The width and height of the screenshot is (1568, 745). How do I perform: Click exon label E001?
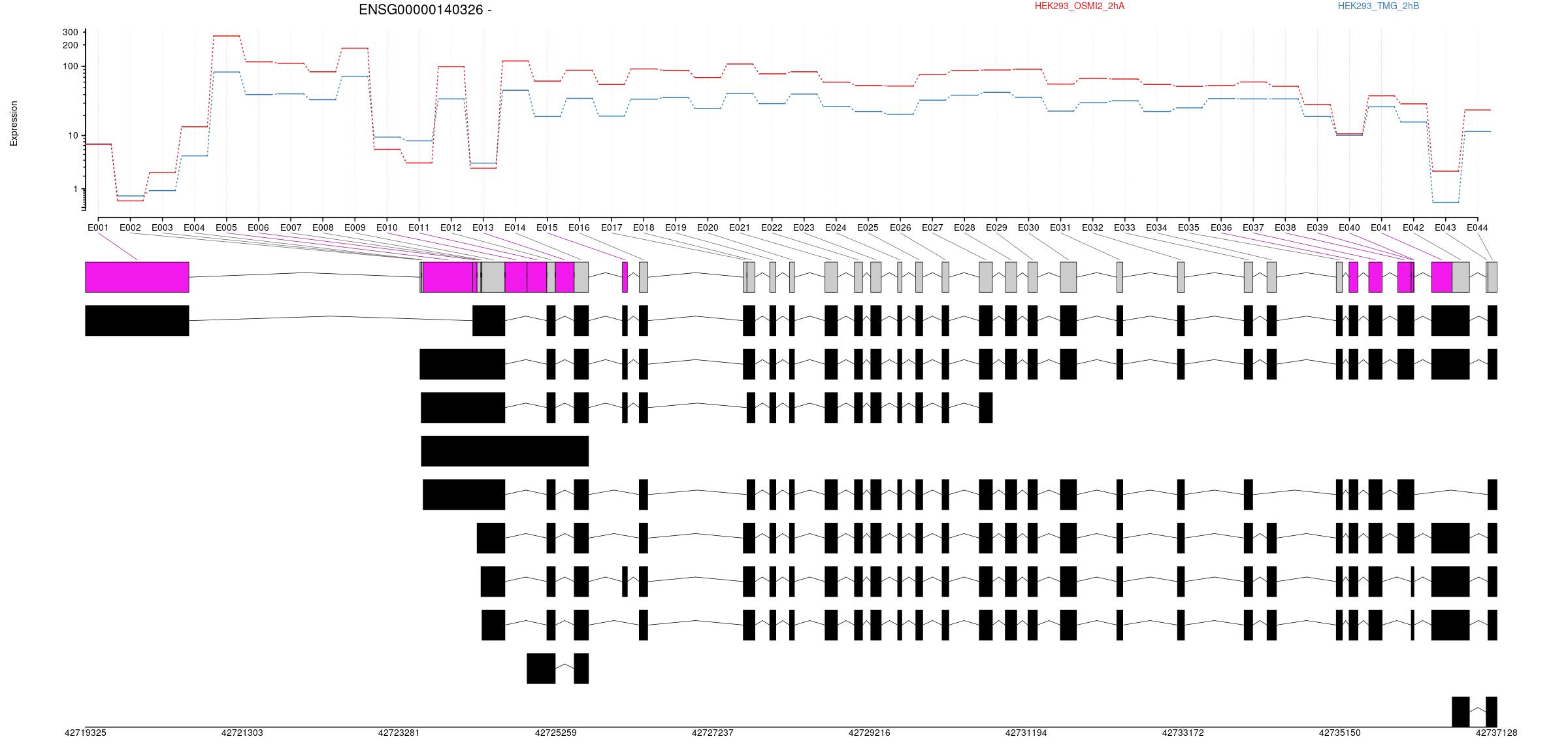98,227
